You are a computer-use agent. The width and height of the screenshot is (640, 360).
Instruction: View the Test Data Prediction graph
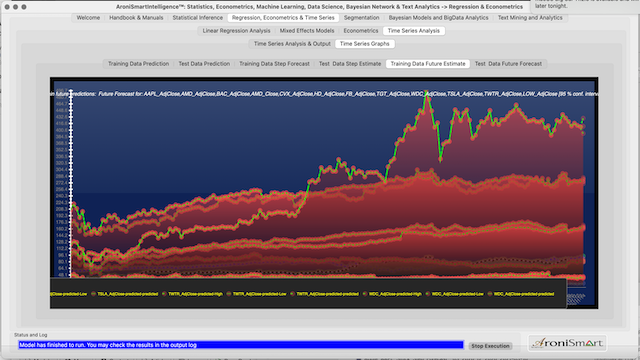pos(204,64)
